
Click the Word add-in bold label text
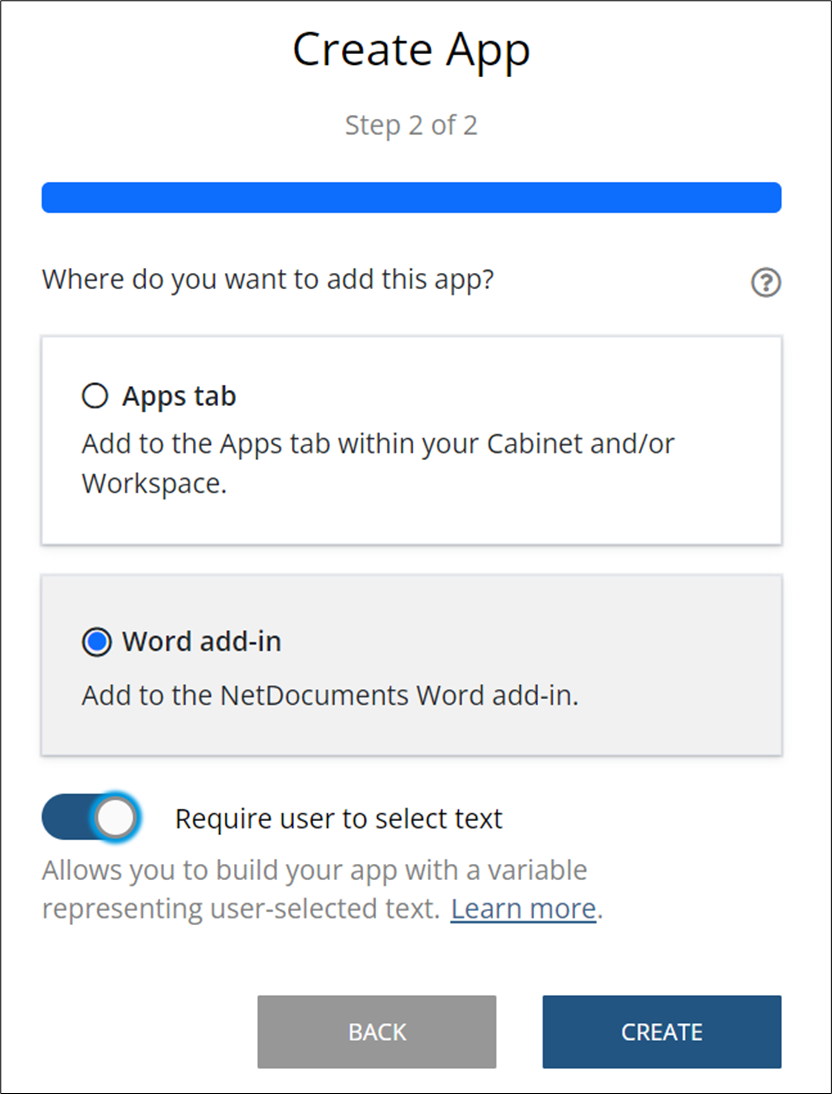200,642
